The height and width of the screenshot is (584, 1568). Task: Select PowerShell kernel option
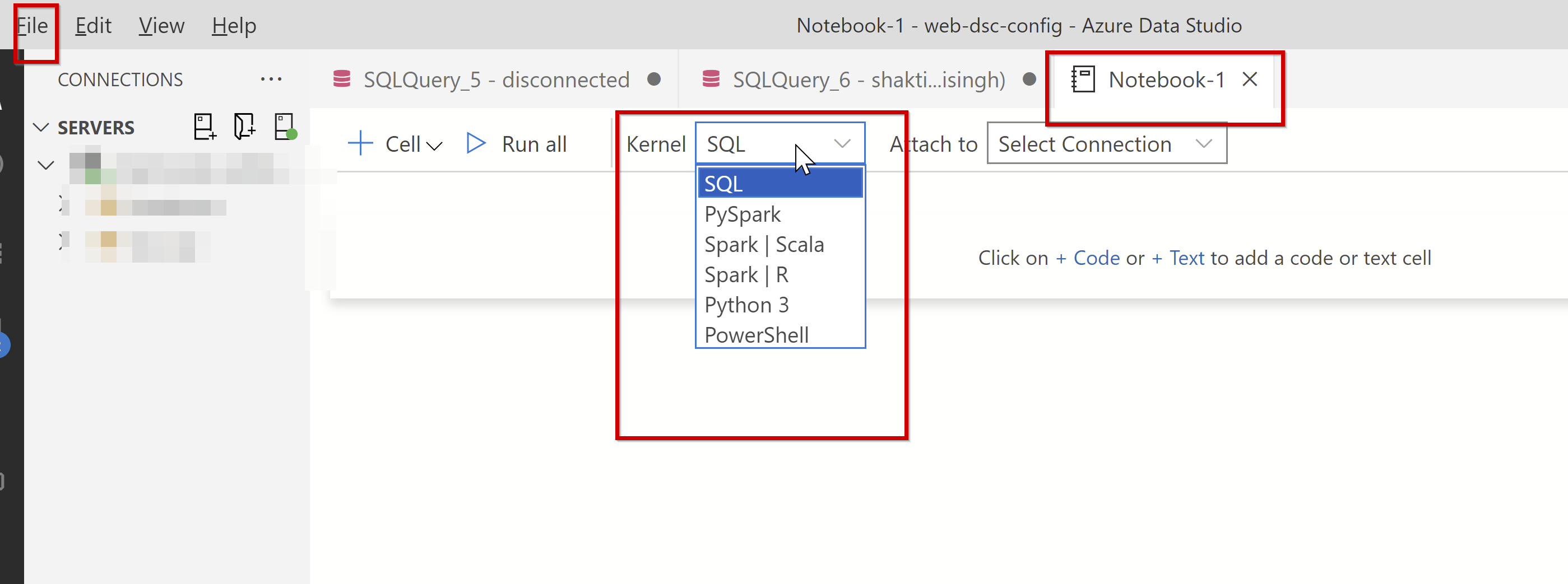(780, 335)
